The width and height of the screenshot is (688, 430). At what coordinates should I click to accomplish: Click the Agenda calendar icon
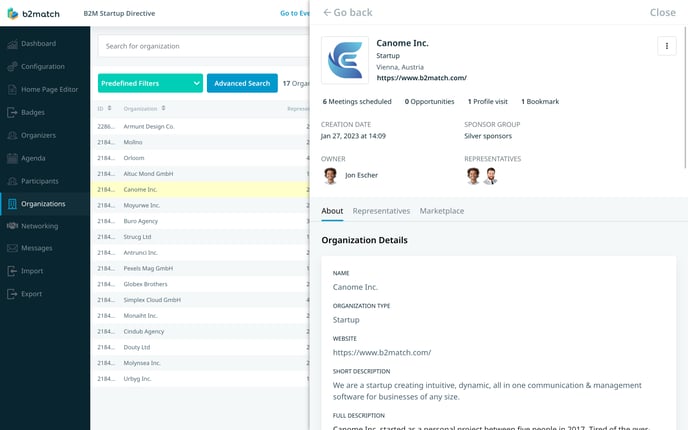click(x=12, y=158)
